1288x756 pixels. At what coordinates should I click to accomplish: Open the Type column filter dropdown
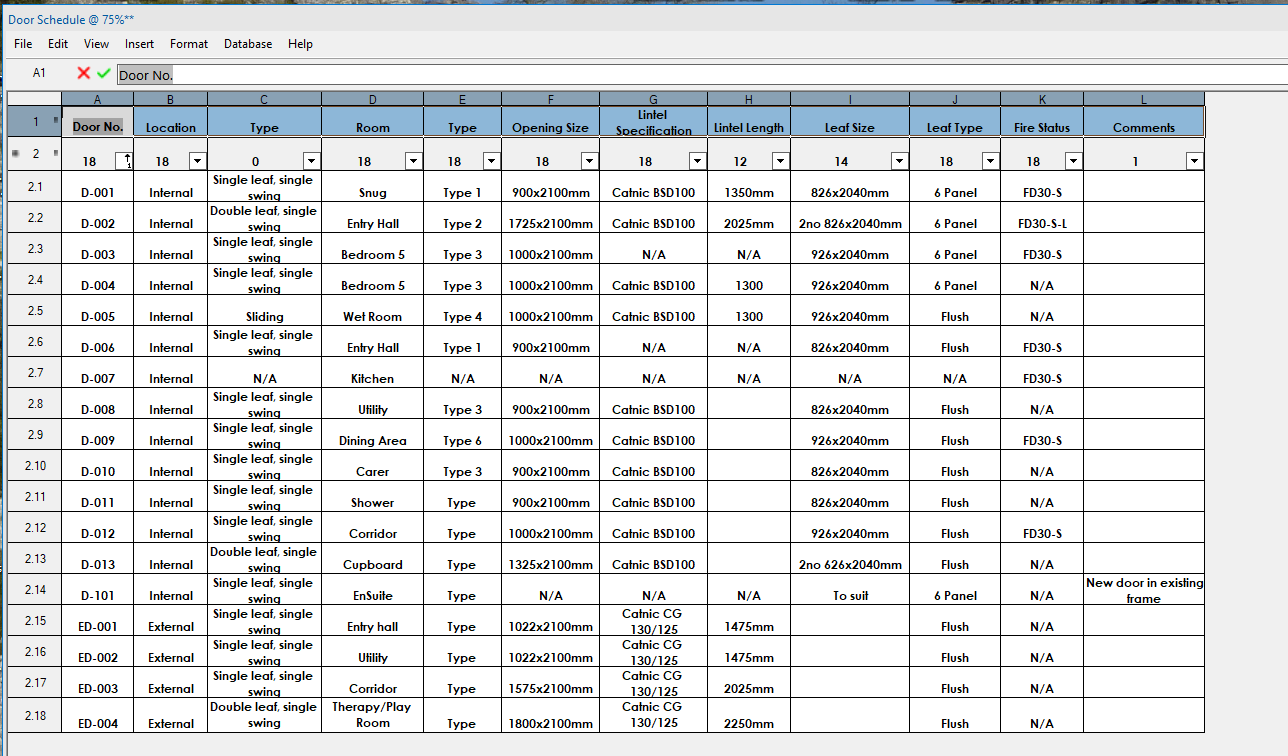click(x=311, y=160)
